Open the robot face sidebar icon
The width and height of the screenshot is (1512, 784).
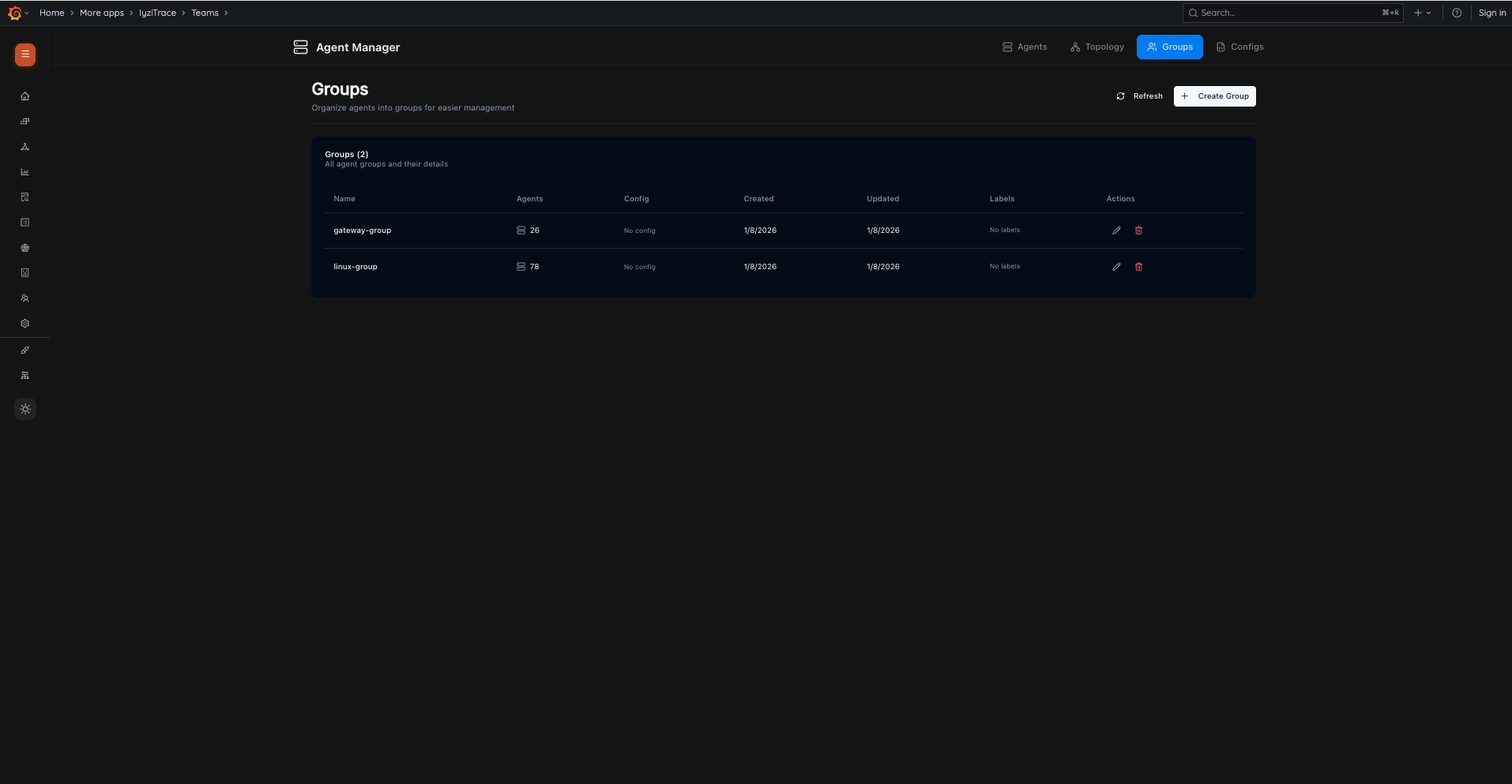click(25, 273)
